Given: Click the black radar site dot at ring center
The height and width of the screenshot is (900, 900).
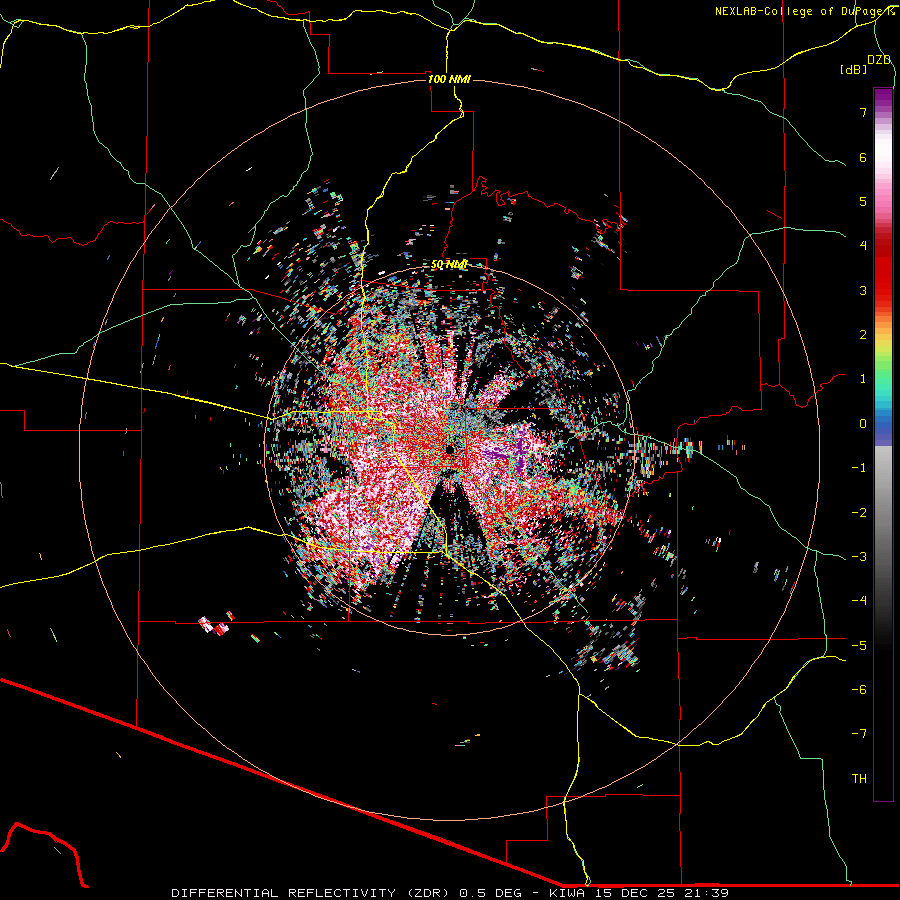Looking at the screenshot, I should click(450, 449).
